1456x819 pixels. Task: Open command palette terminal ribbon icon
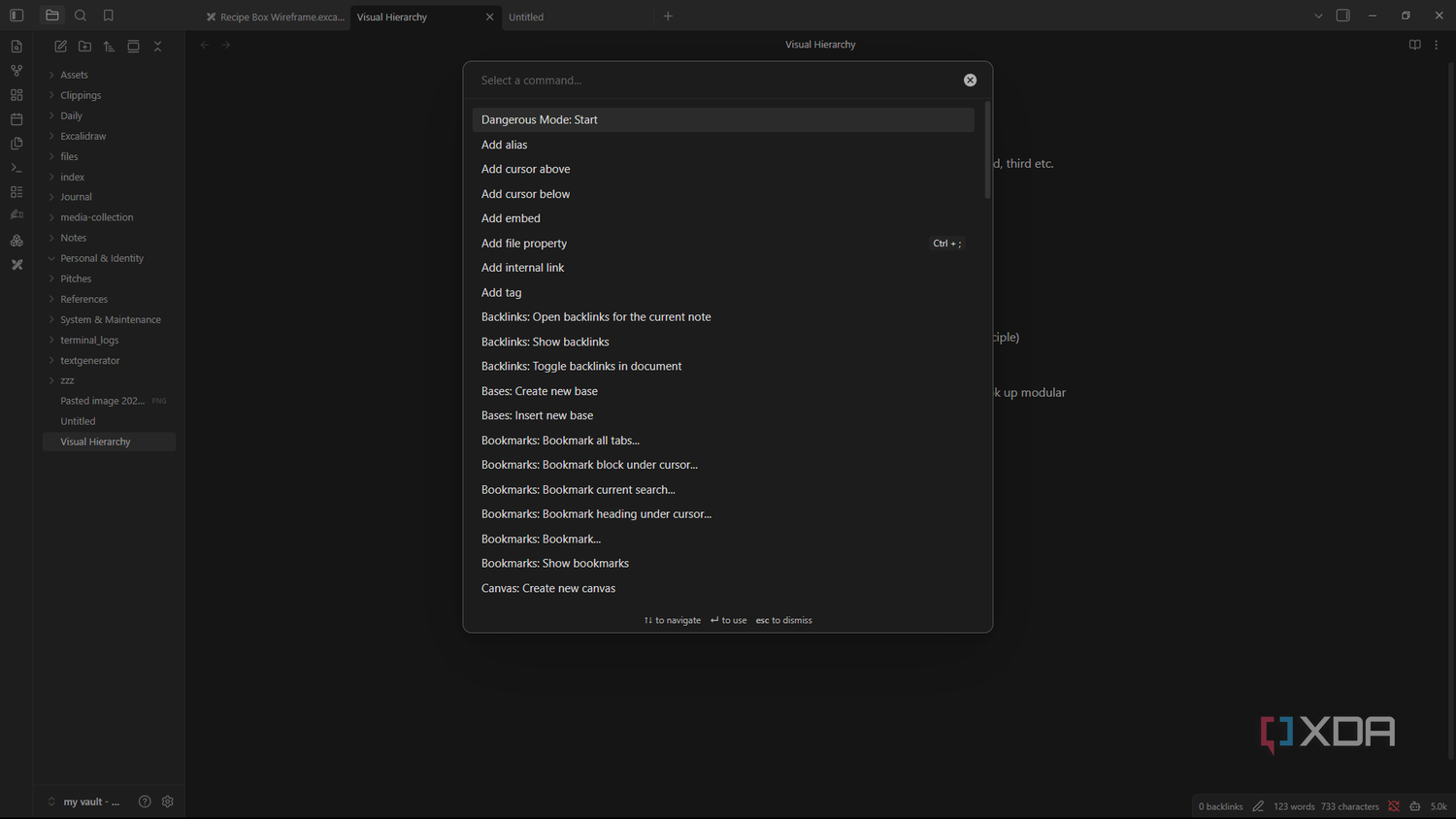[17, 168]
